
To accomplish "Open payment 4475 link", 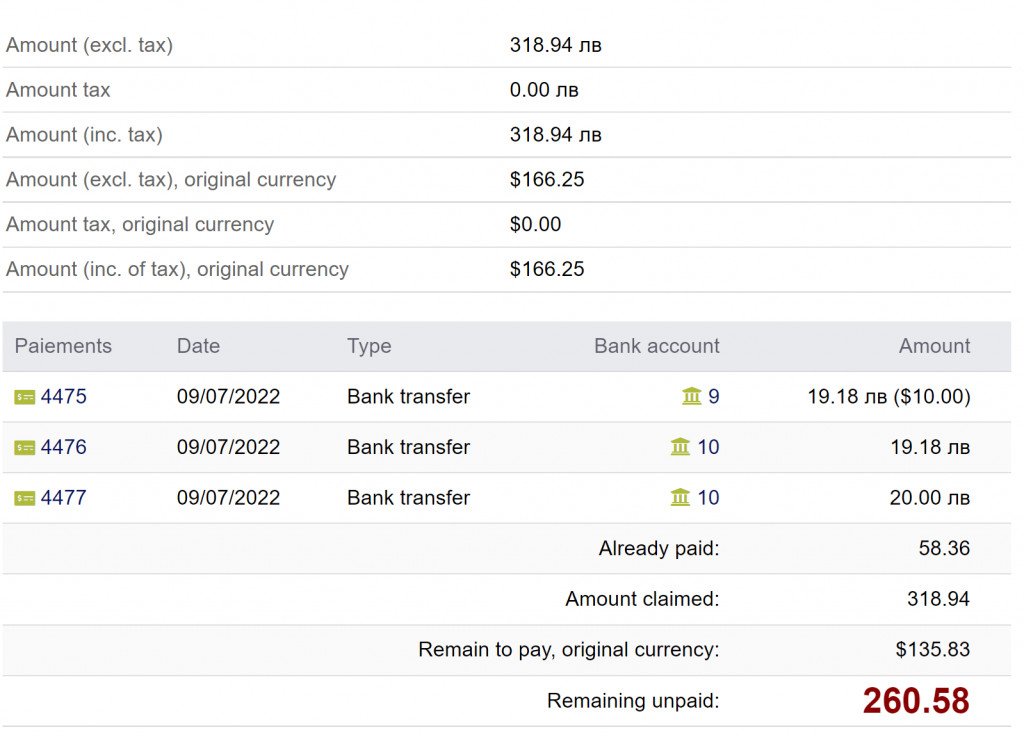I will tap(64, 397).
